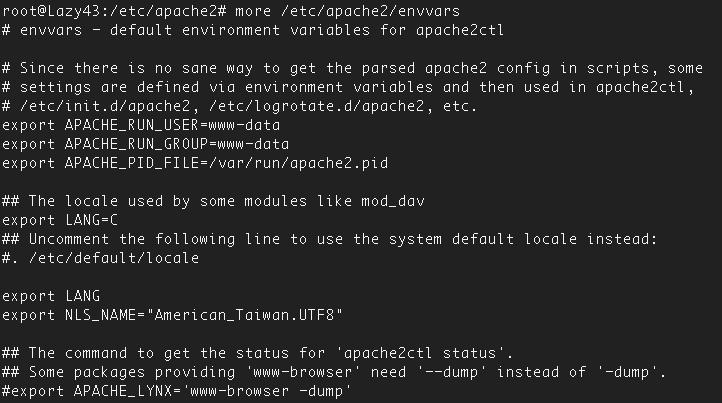Click the '--dump' text in packages comment

(x=451, y=372)
